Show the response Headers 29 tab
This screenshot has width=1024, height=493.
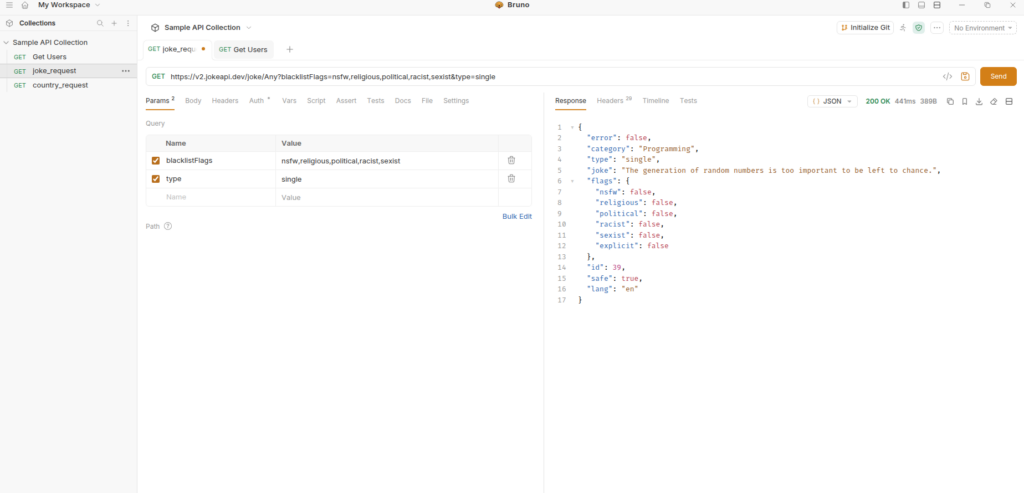click(x=614, y=101)
